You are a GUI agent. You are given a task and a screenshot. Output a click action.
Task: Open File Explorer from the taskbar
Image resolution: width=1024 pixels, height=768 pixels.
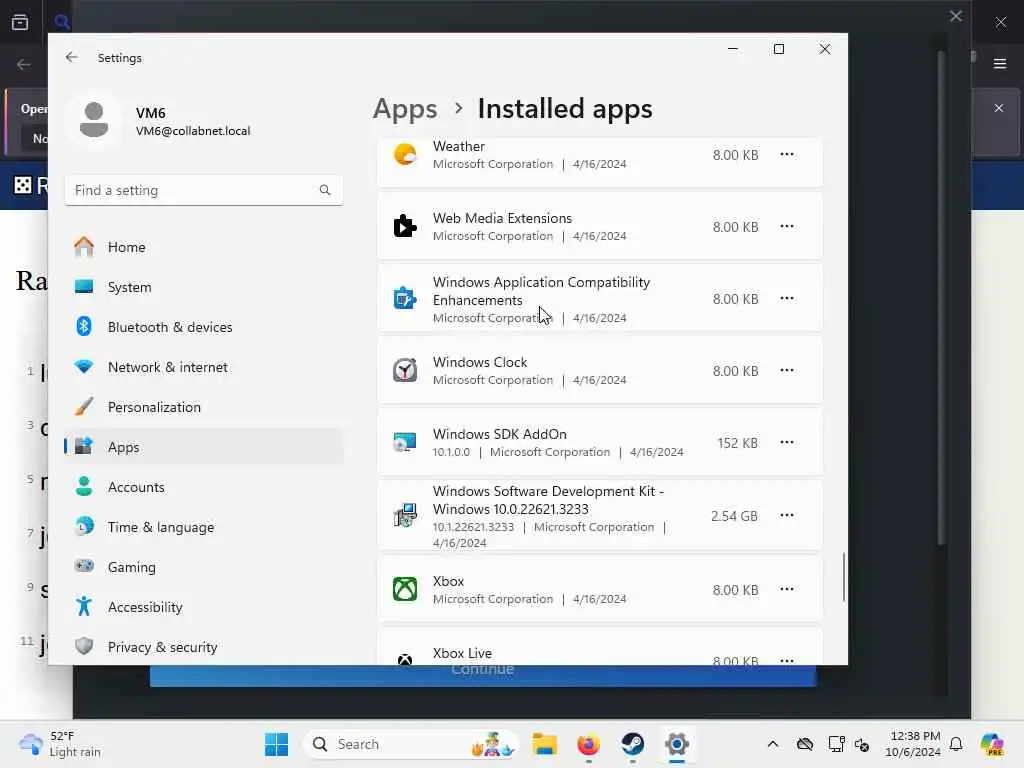[544, 744]
